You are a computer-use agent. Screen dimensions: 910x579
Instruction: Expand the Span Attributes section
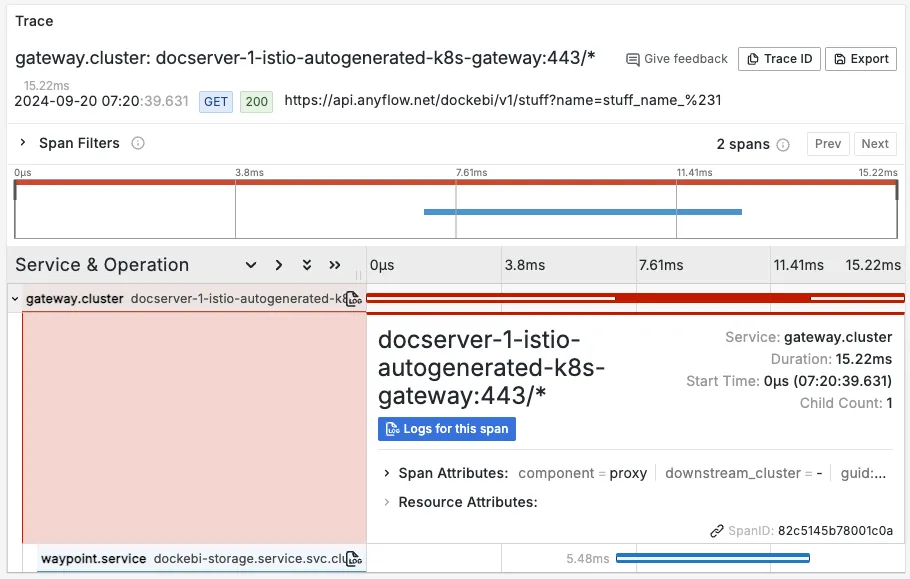coord(386,473)
